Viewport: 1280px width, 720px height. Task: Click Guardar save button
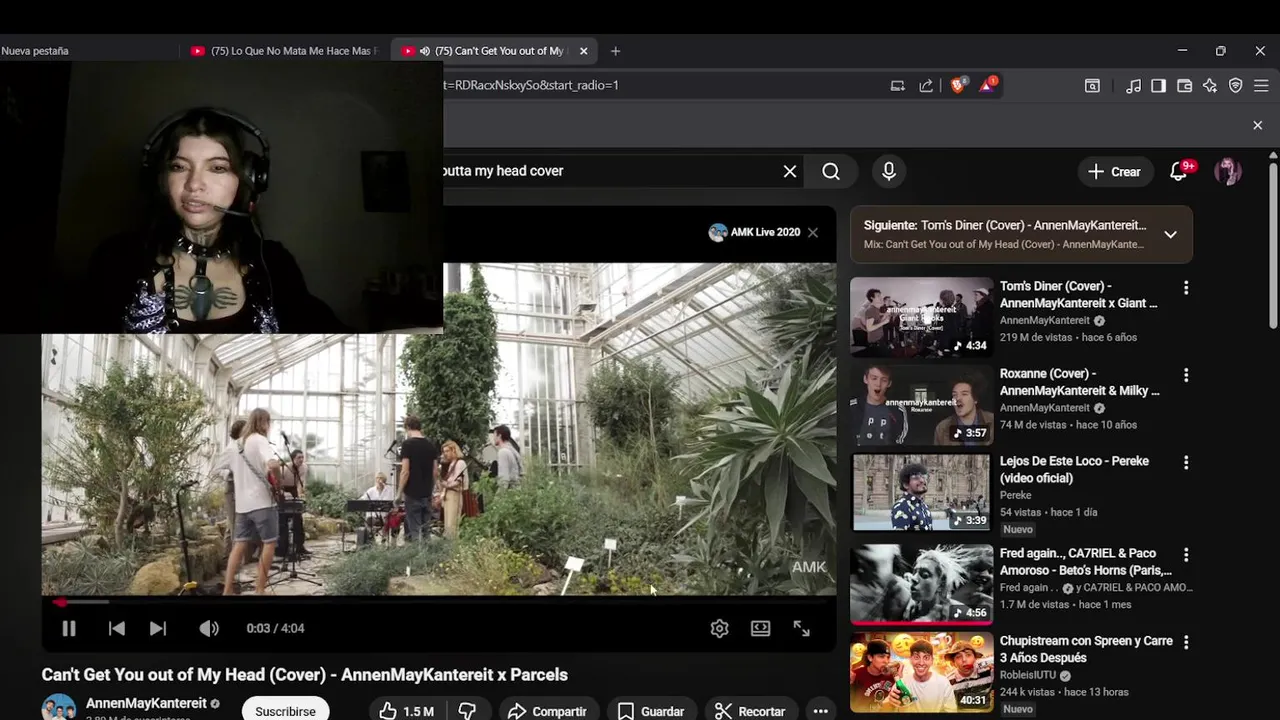pyautogui.click(x=651, y=711)
